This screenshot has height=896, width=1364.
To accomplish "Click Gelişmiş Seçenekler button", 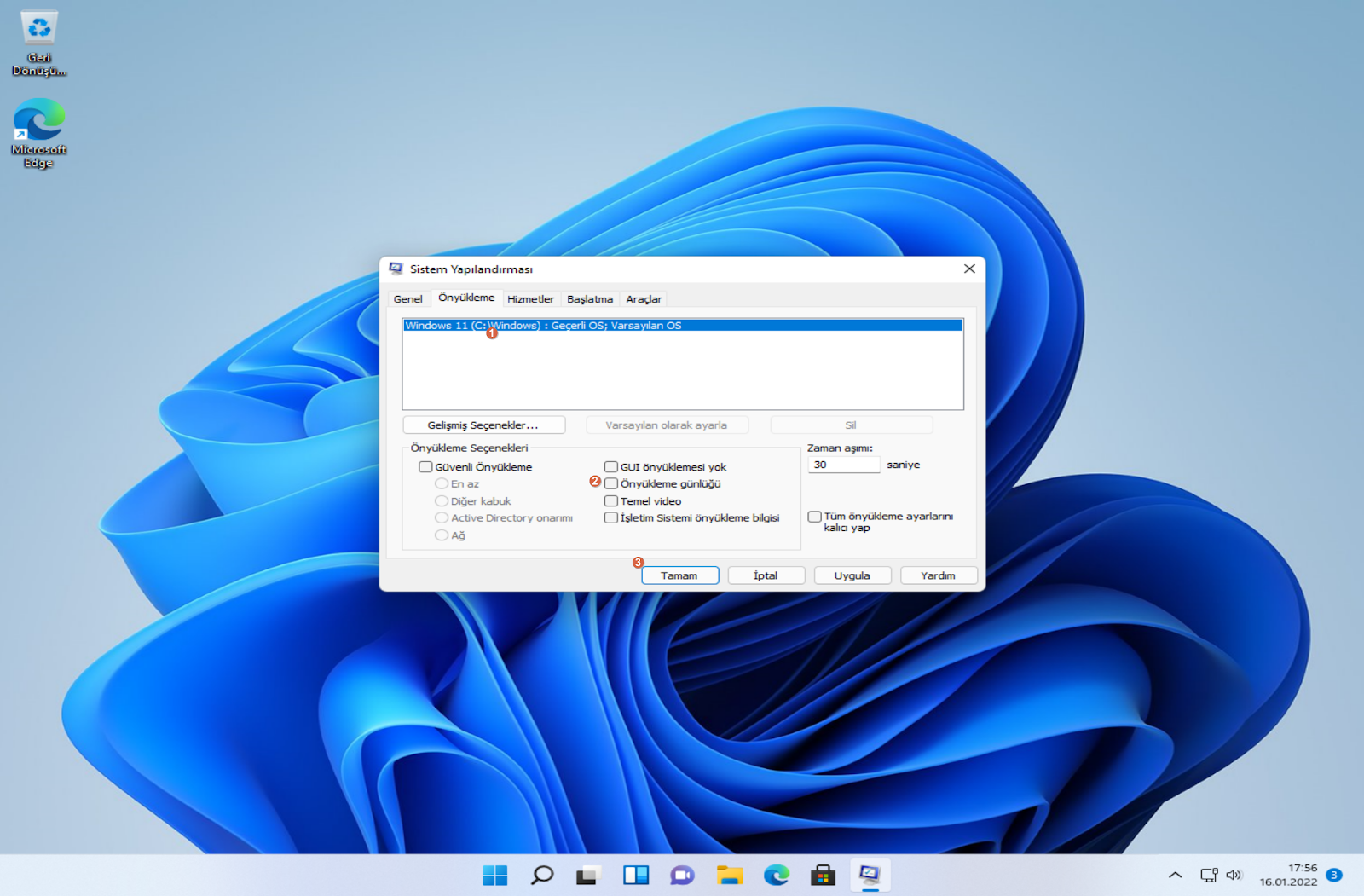I will point(483,425).
